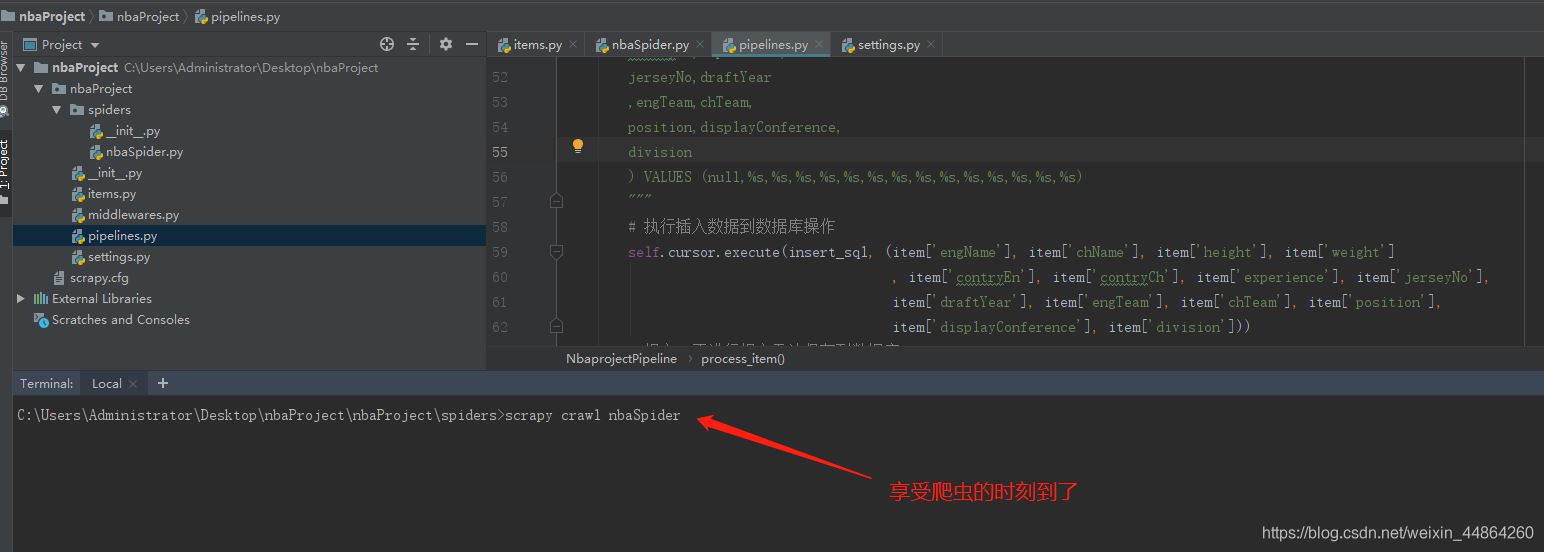
Task: Collapse the spiders folder
Action: pyautogui.click(x=57, y=110)
